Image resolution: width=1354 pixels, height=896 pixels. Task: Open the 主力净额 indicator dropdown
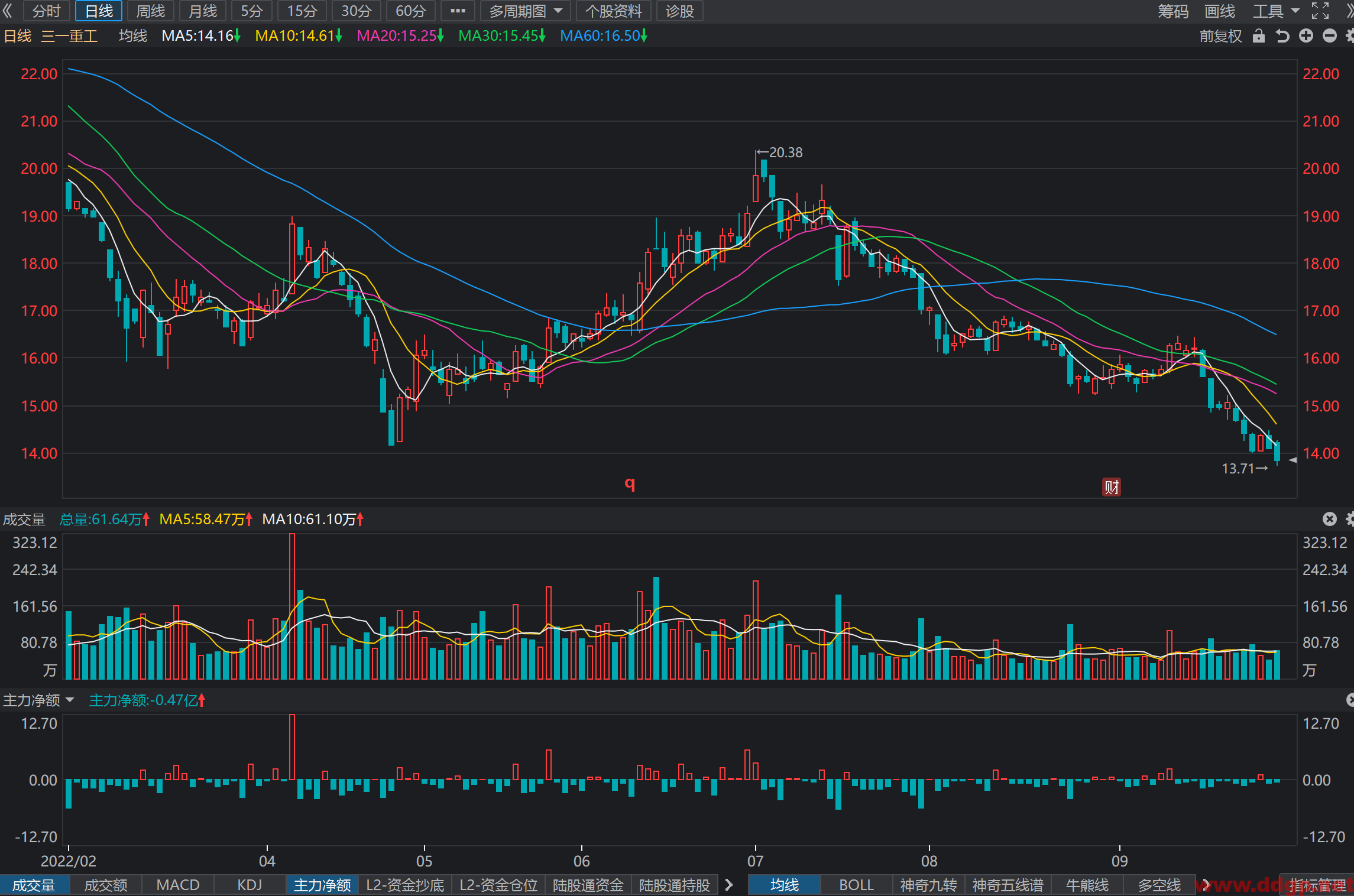coord(38,700)
